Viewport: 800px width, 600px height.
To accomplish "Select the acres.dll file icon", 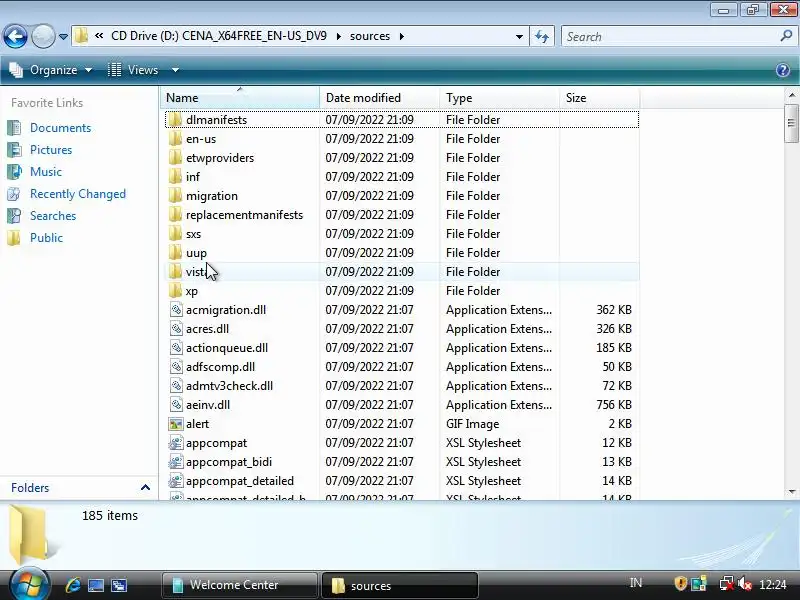I will tap(176, 329).
